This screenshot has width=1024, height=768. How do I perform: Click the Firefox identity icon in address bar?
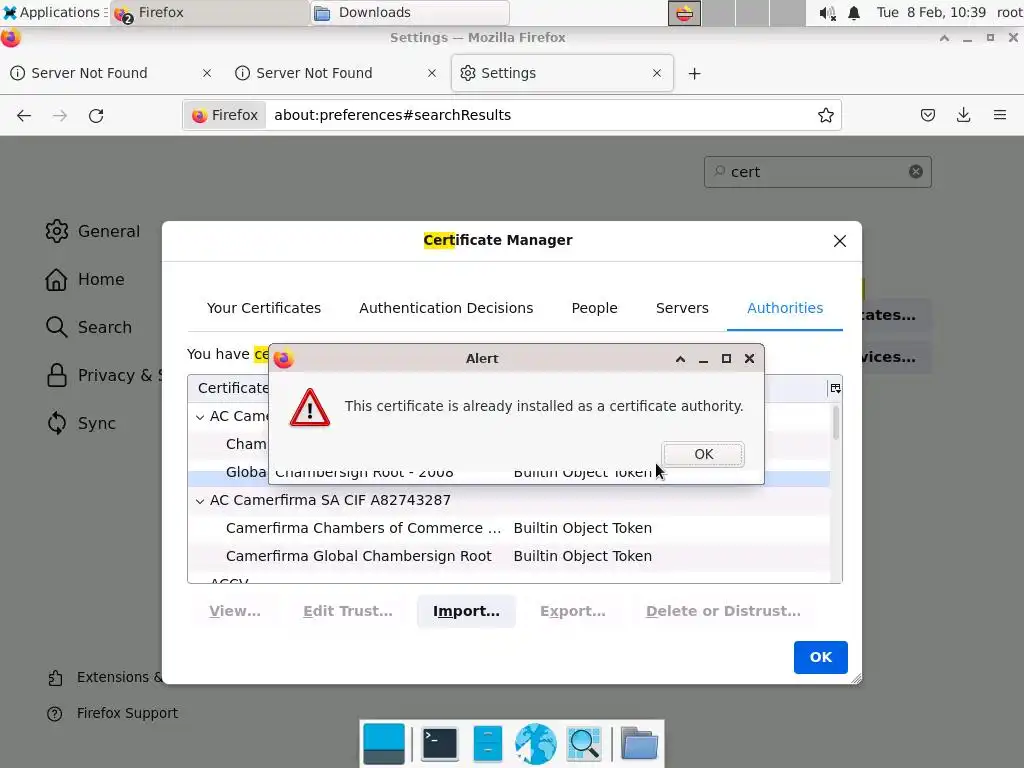(225, 116)
